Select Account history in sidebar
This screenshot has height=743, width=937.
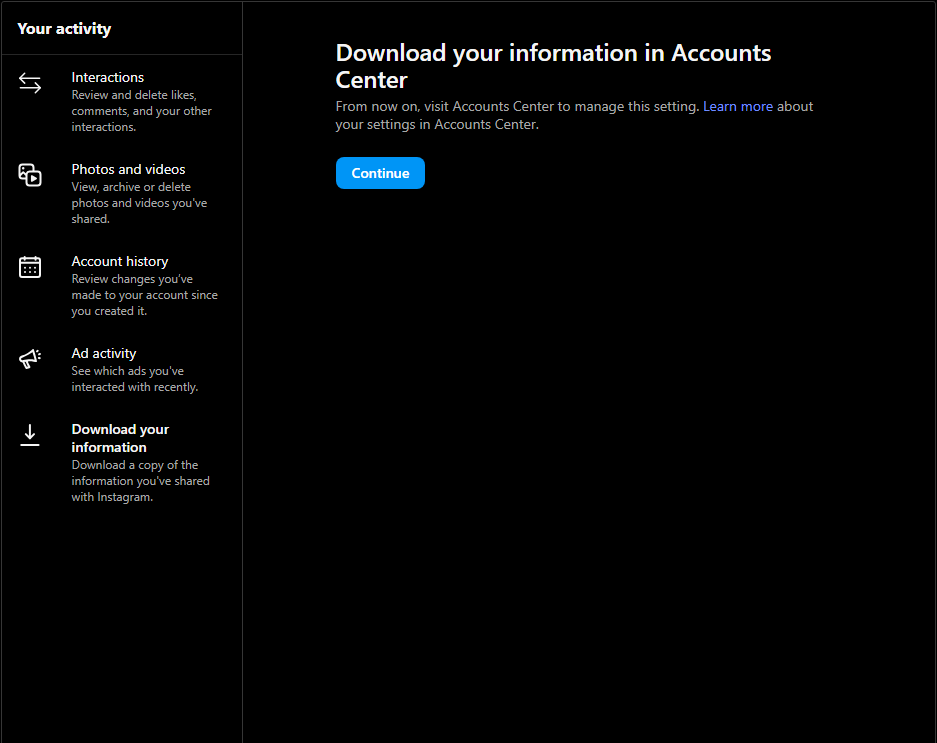[122, 286]
